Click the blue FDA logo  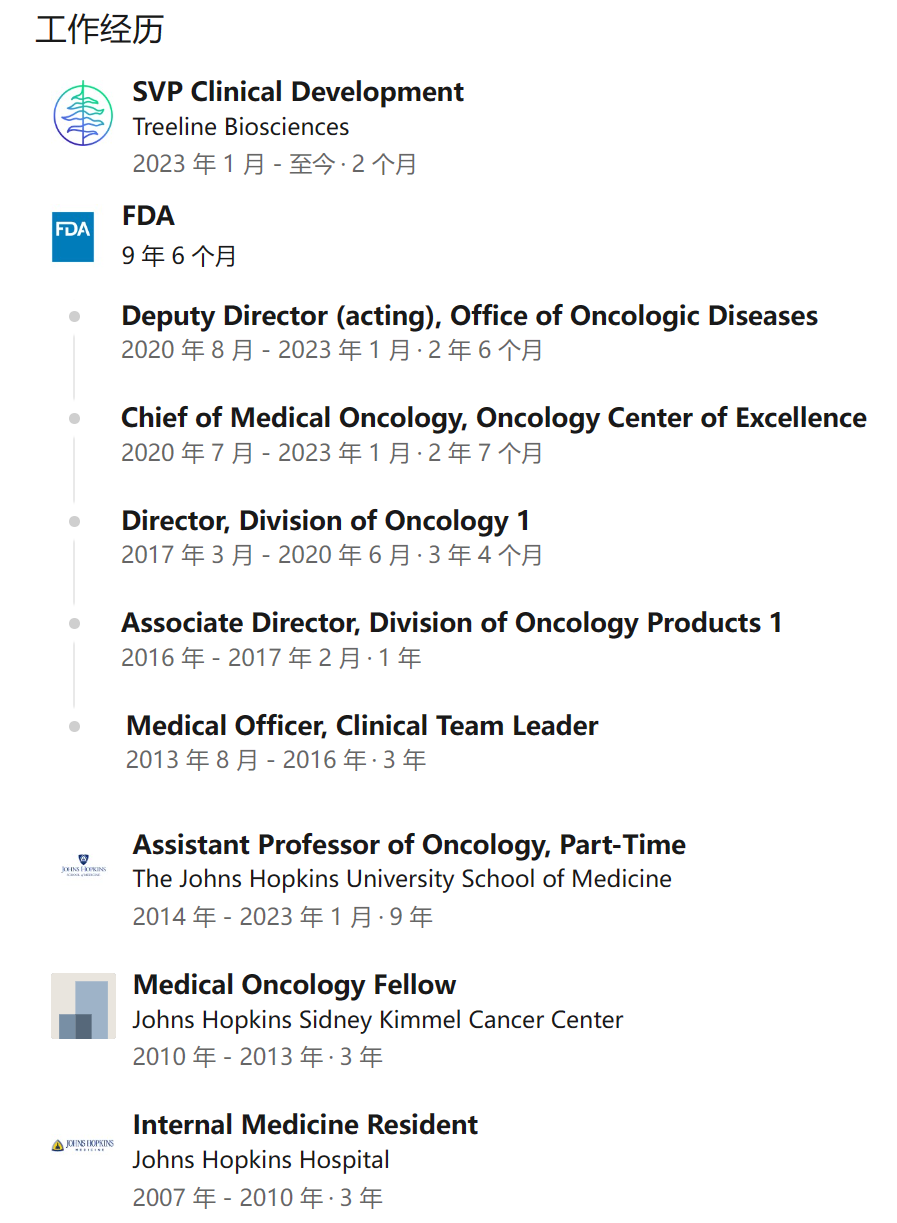[73, 237]
